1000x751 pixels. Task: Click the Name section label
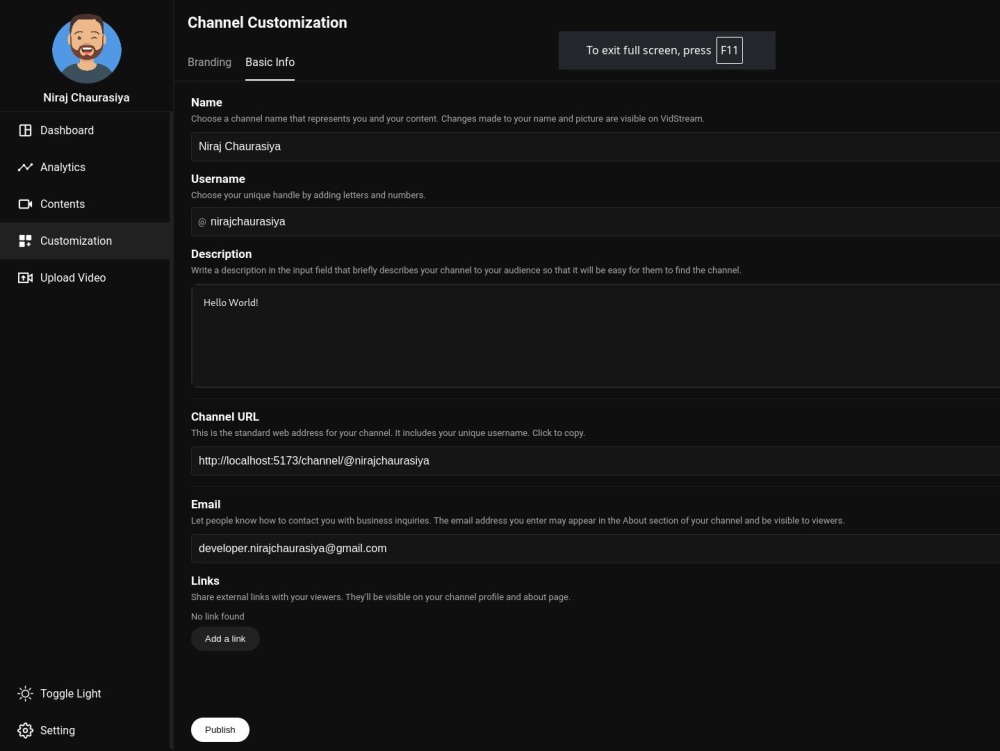tap(207, 103)
